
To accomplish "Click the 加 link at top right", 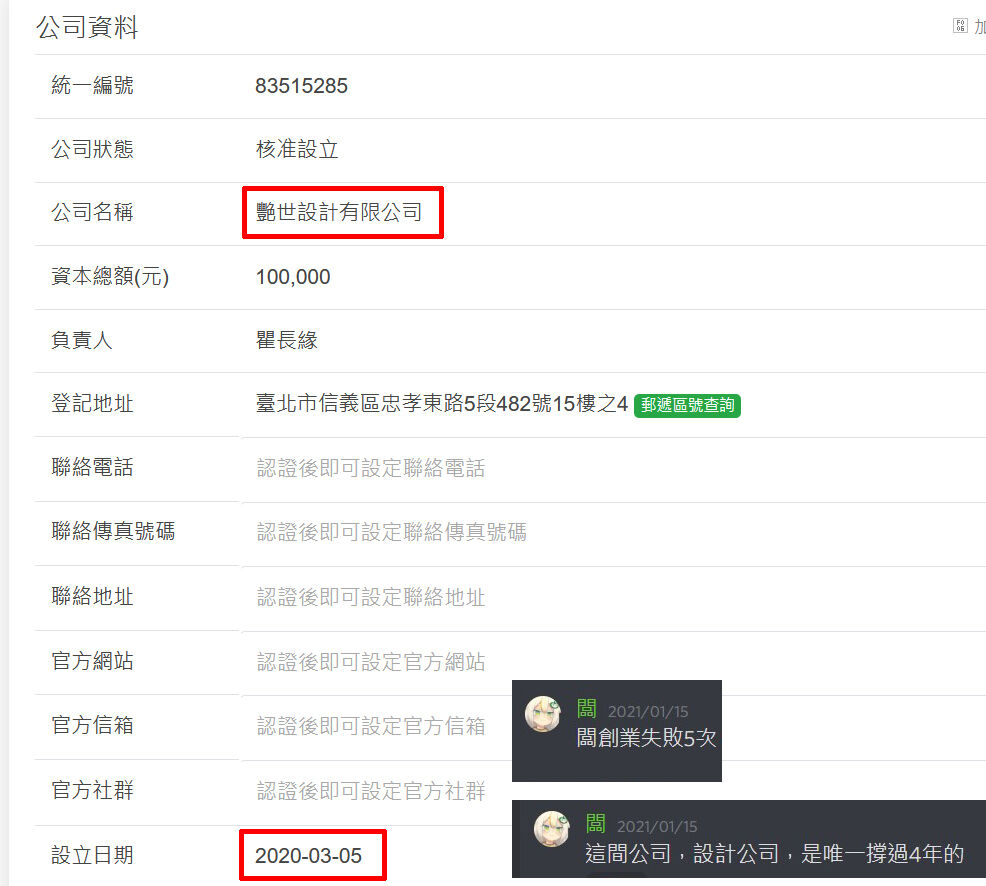I will (980, 26).
